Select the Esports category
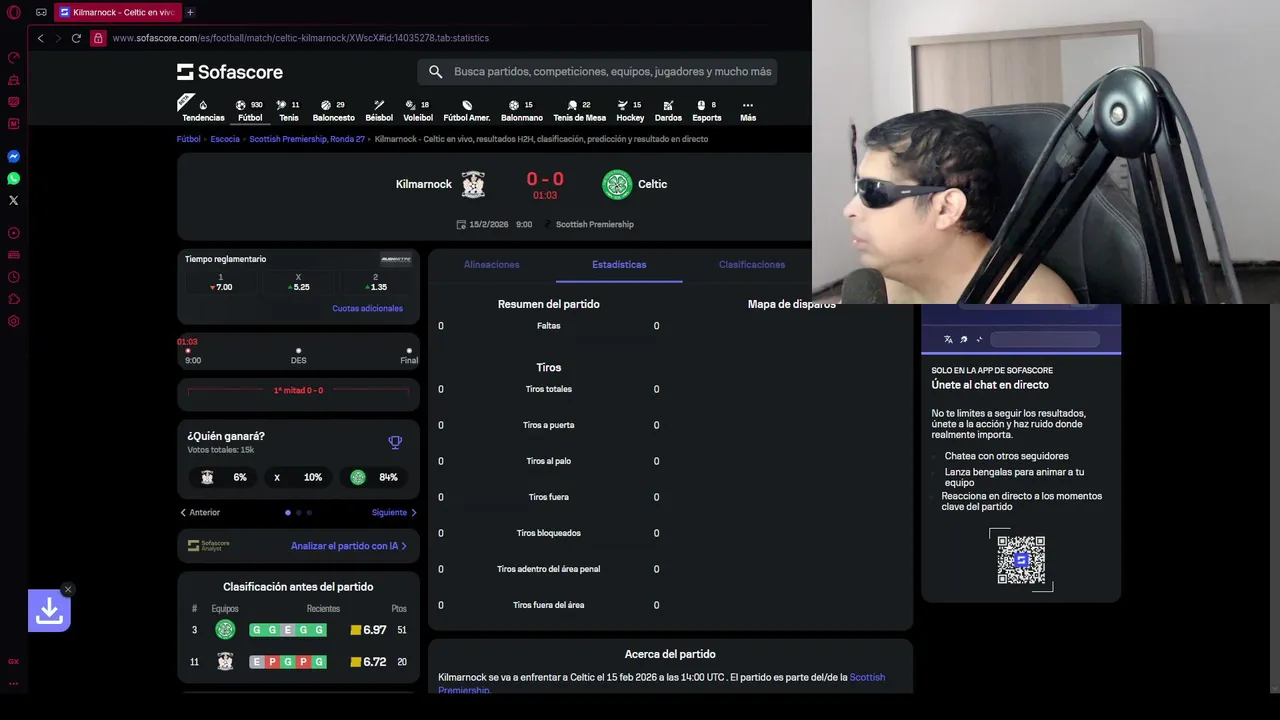The image size is (1280, 720). pyautogui.click(x=706, y=110)
